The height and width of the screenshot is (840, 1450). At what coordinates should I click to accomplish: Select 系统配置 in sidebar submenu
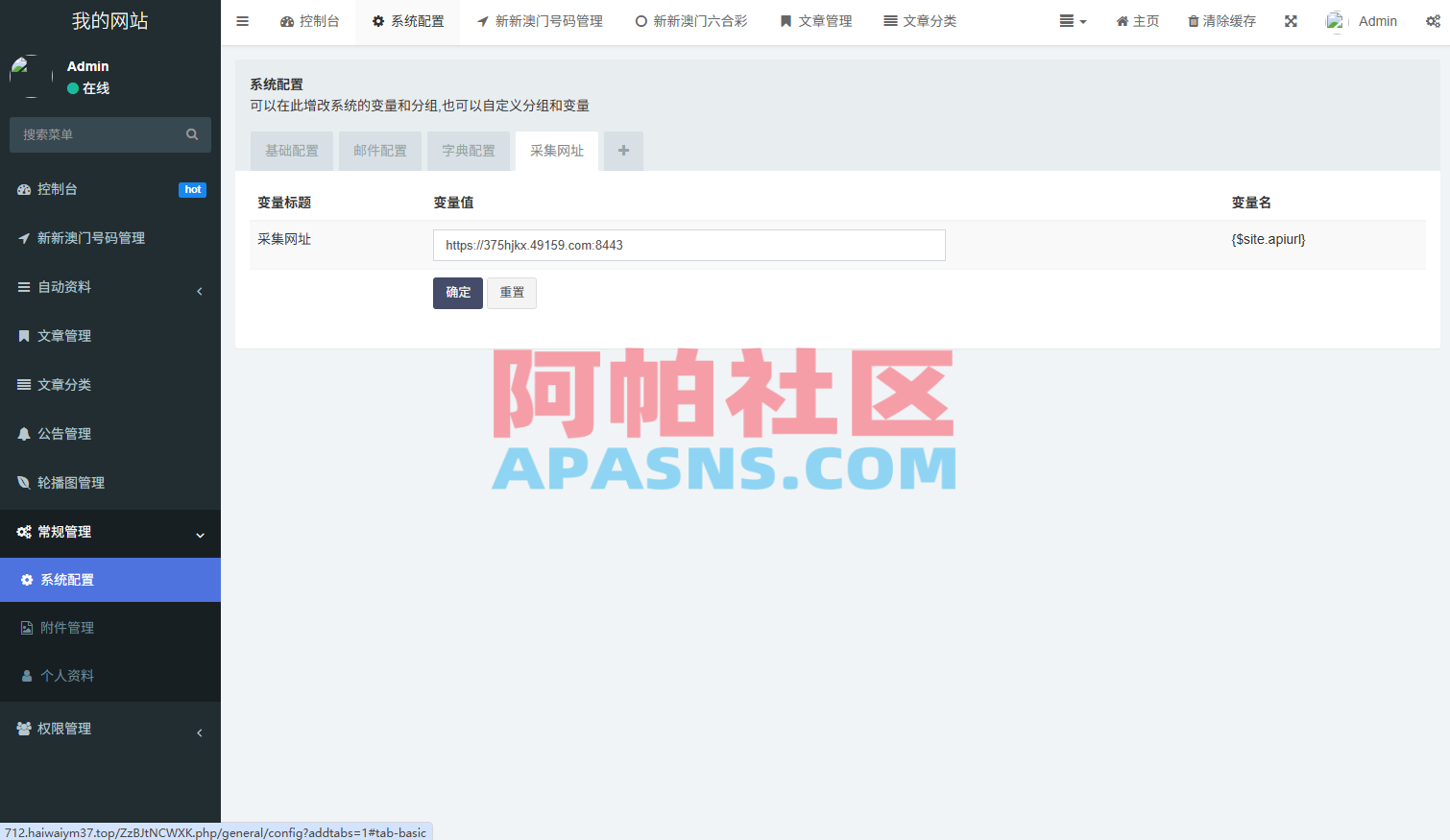[x=110, y=580]
